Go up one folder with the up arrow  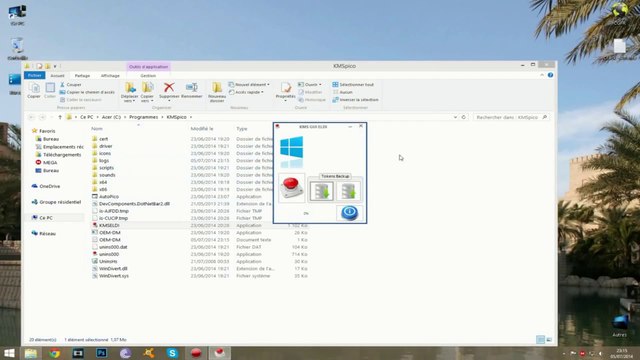[x=60, y=117]
